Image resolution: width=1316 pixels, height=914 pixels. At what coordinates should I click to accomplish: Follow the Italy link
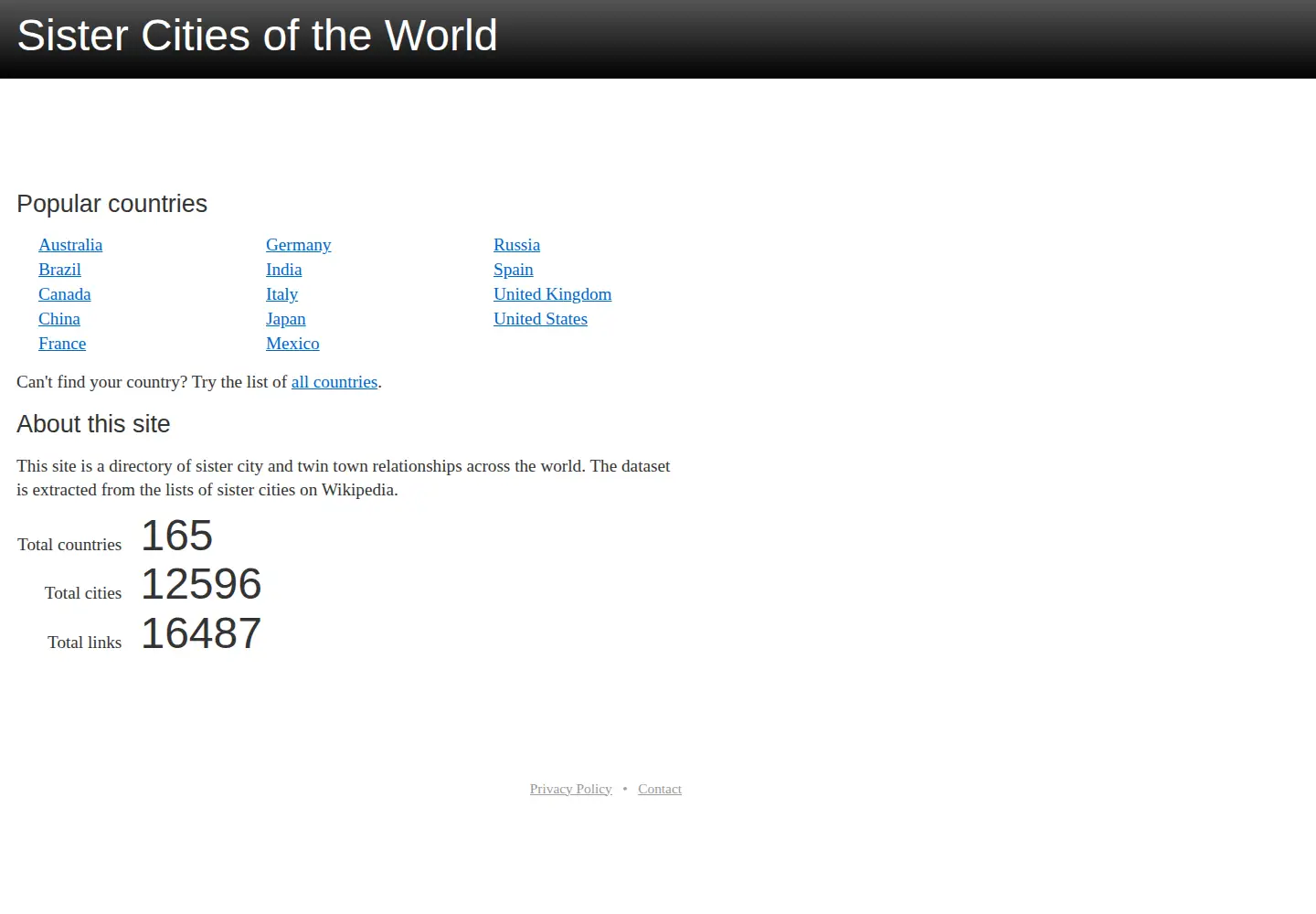point(281,294)
